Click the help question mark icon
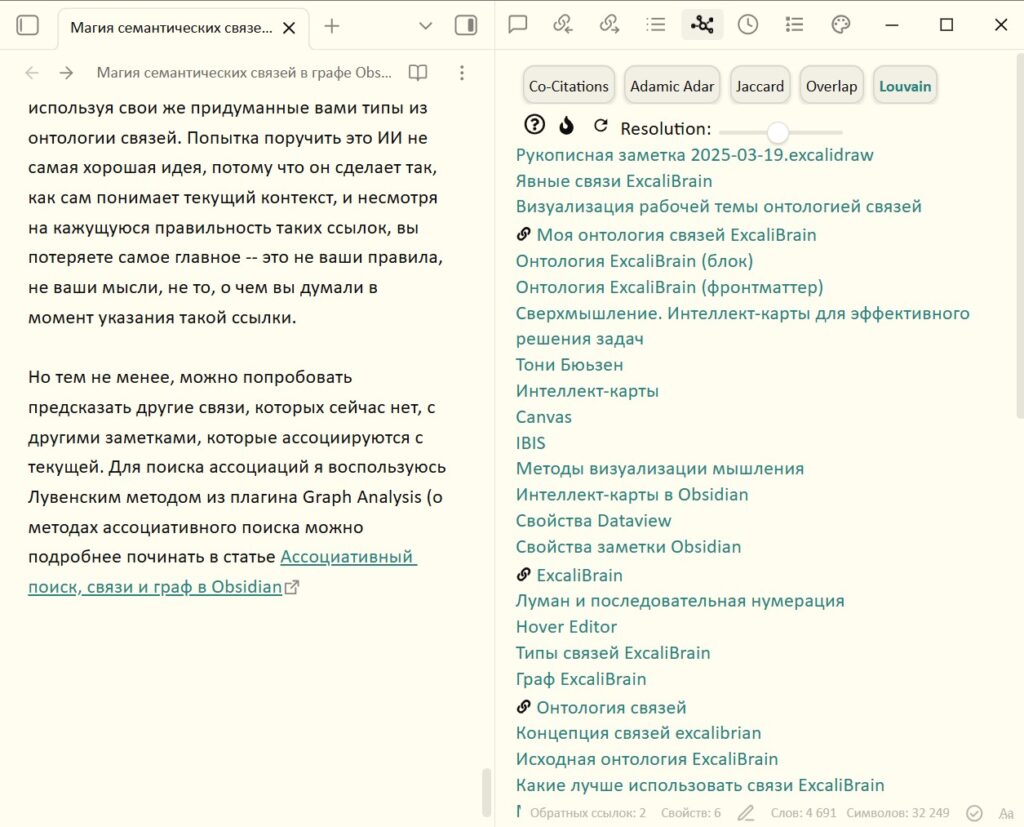 [x=535, y=125]
